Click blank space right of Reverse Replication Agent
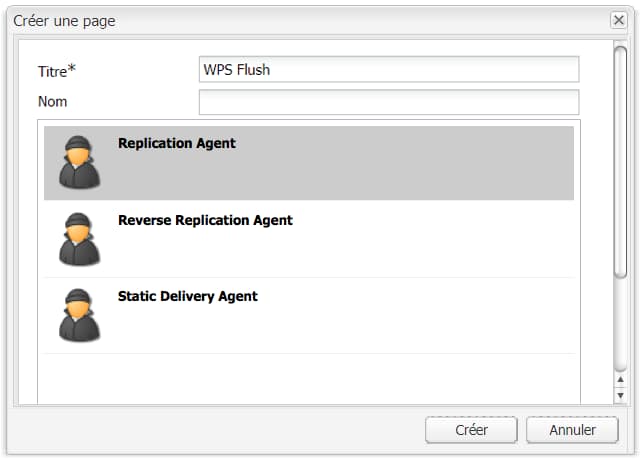 click(440, 240)
